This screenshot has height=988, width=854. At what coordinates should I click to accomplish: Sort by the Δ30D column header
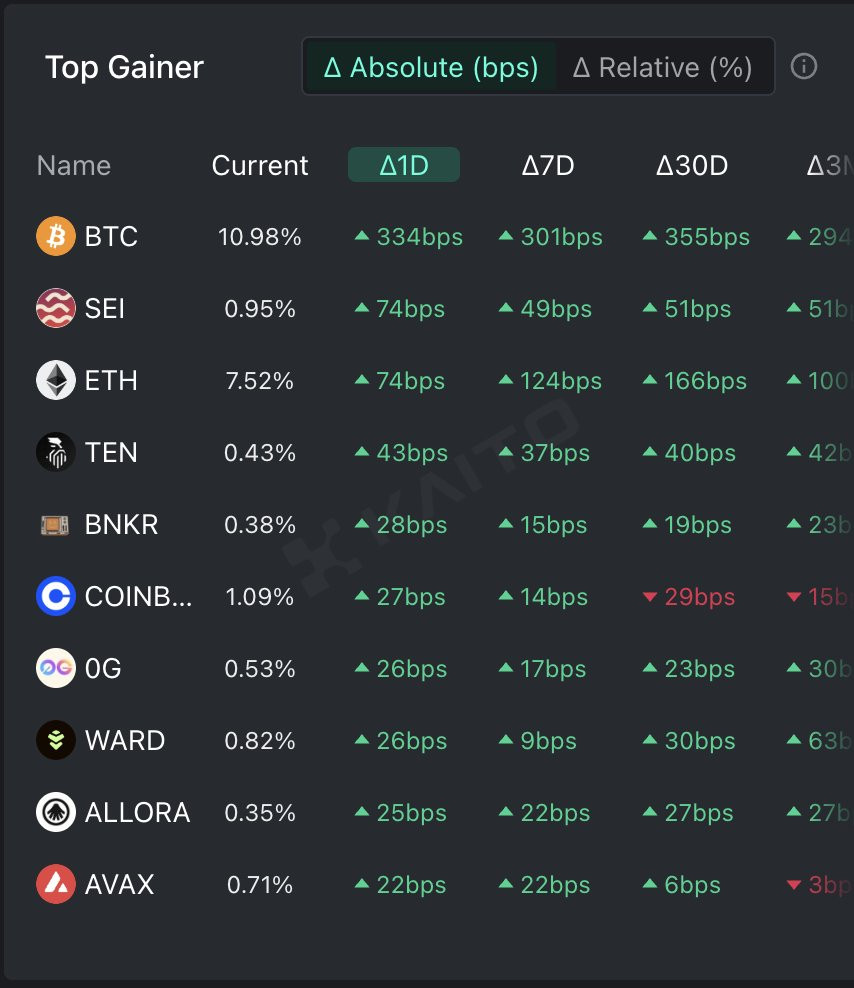coord(691,166)
